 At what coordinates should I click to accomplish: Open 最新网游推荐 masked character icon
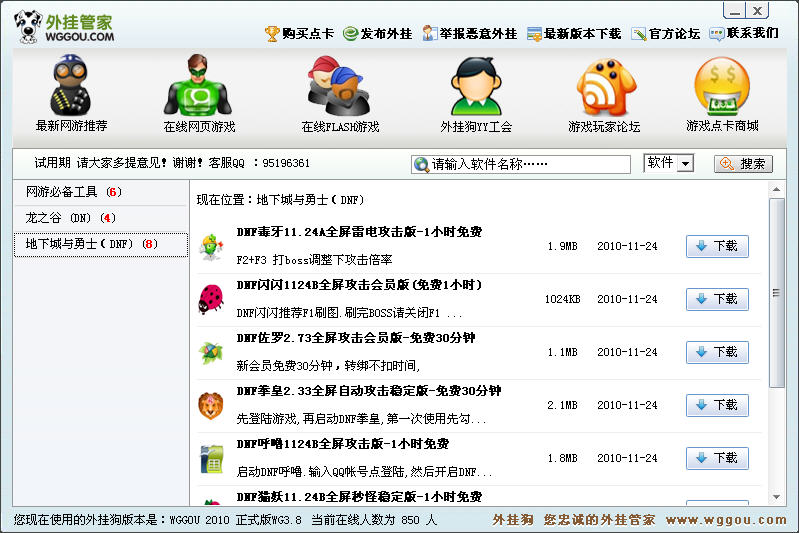pos(70,85)
